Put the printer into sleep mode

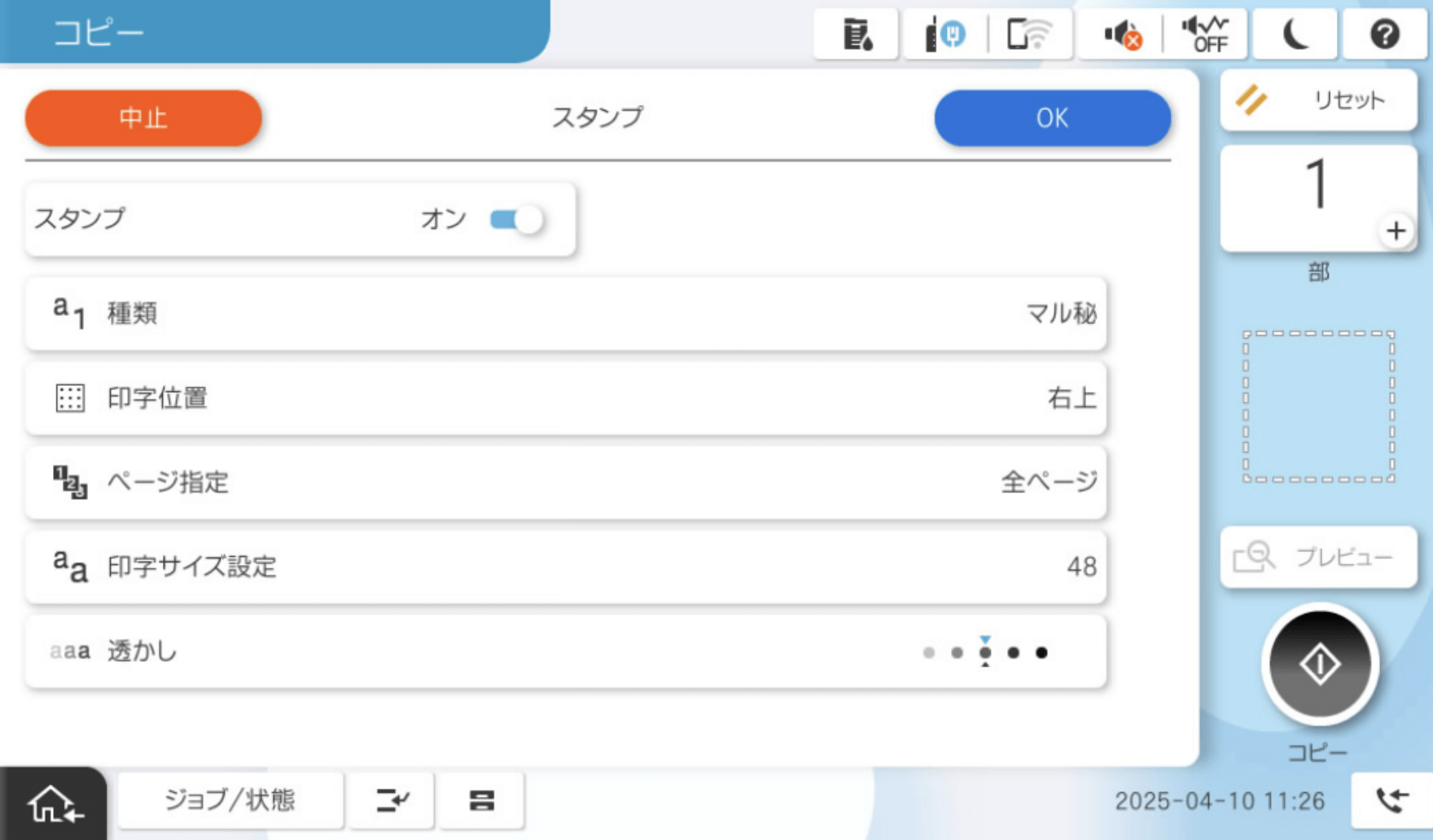(1293, 34)
